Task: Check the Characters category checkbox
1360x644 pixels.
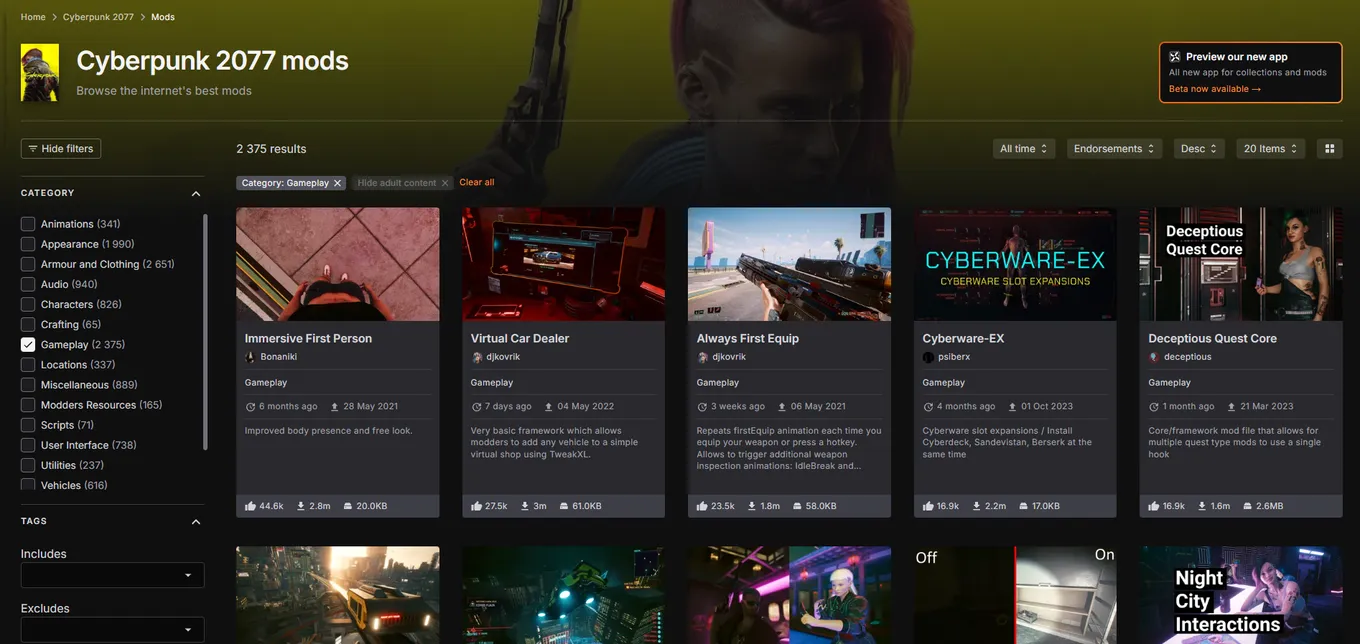Action: 28,304
